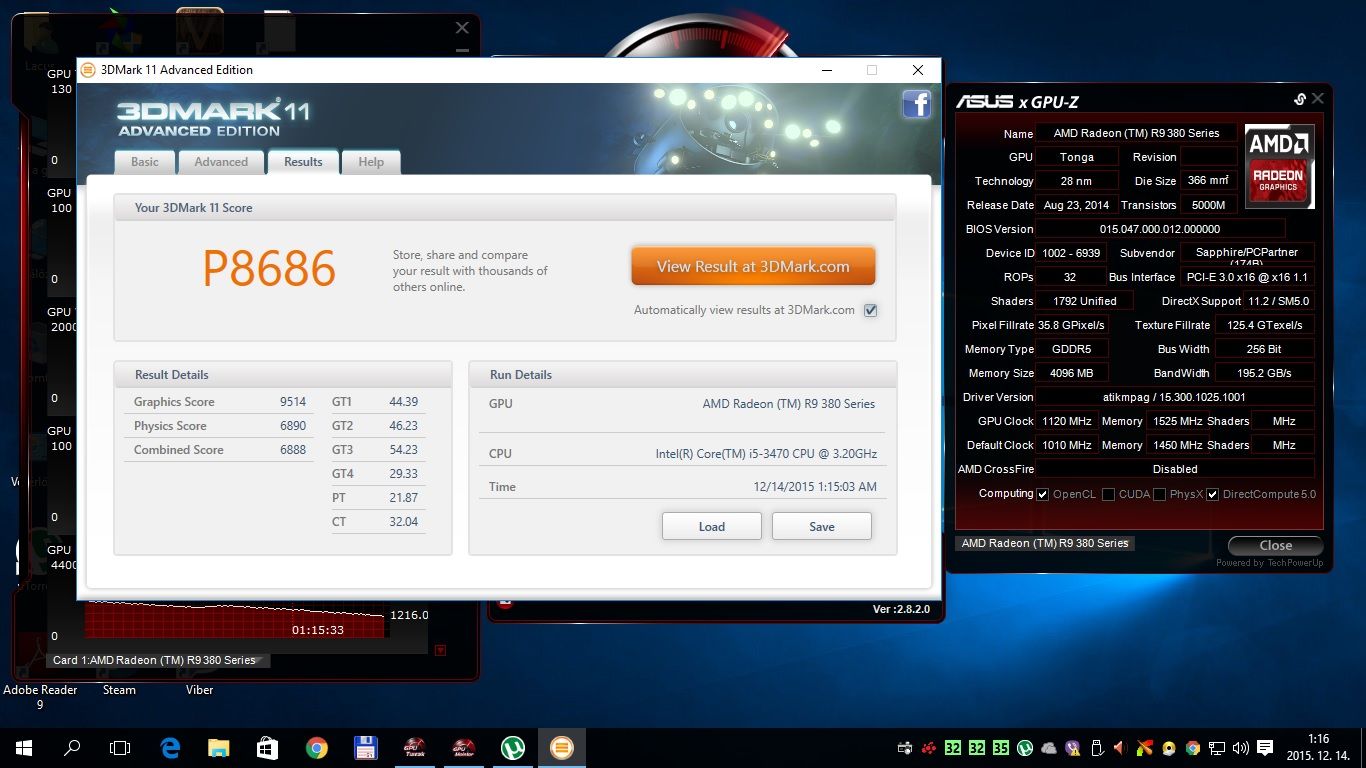This screenshot has width=1366, height=768.
Task: Click the Chrome system tray icon
Action: tap(1193, 748)
